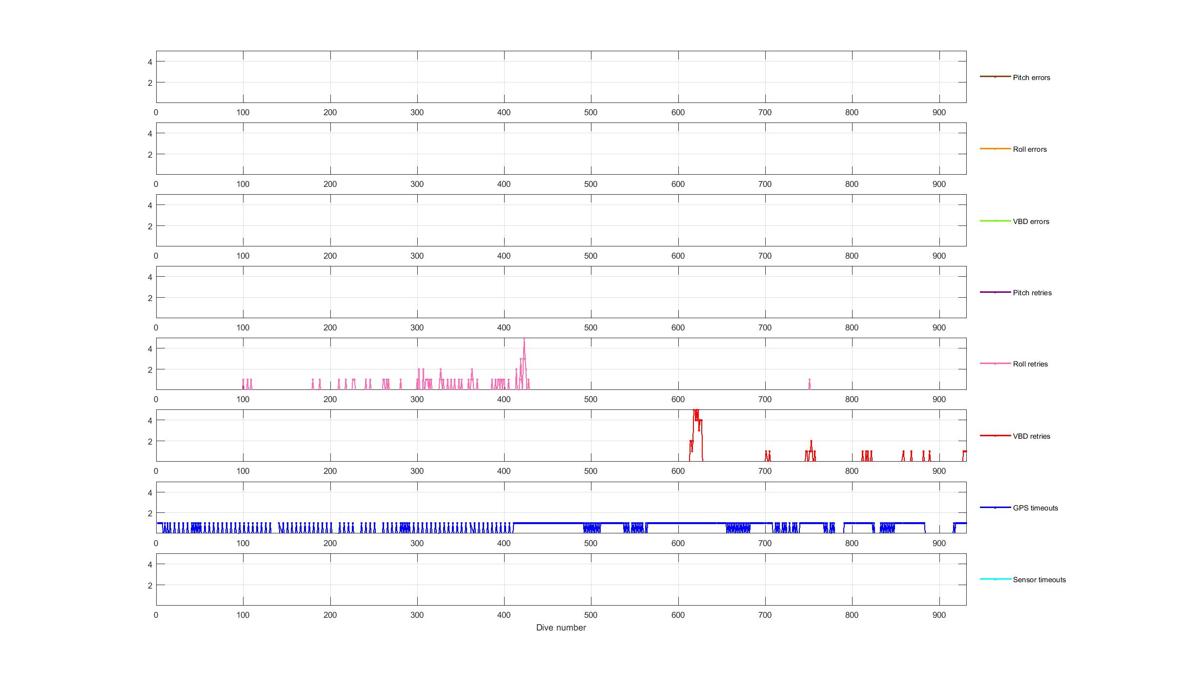
Task: Click the Sensor timeouts legend label
Action: [x=1039, y=580]
